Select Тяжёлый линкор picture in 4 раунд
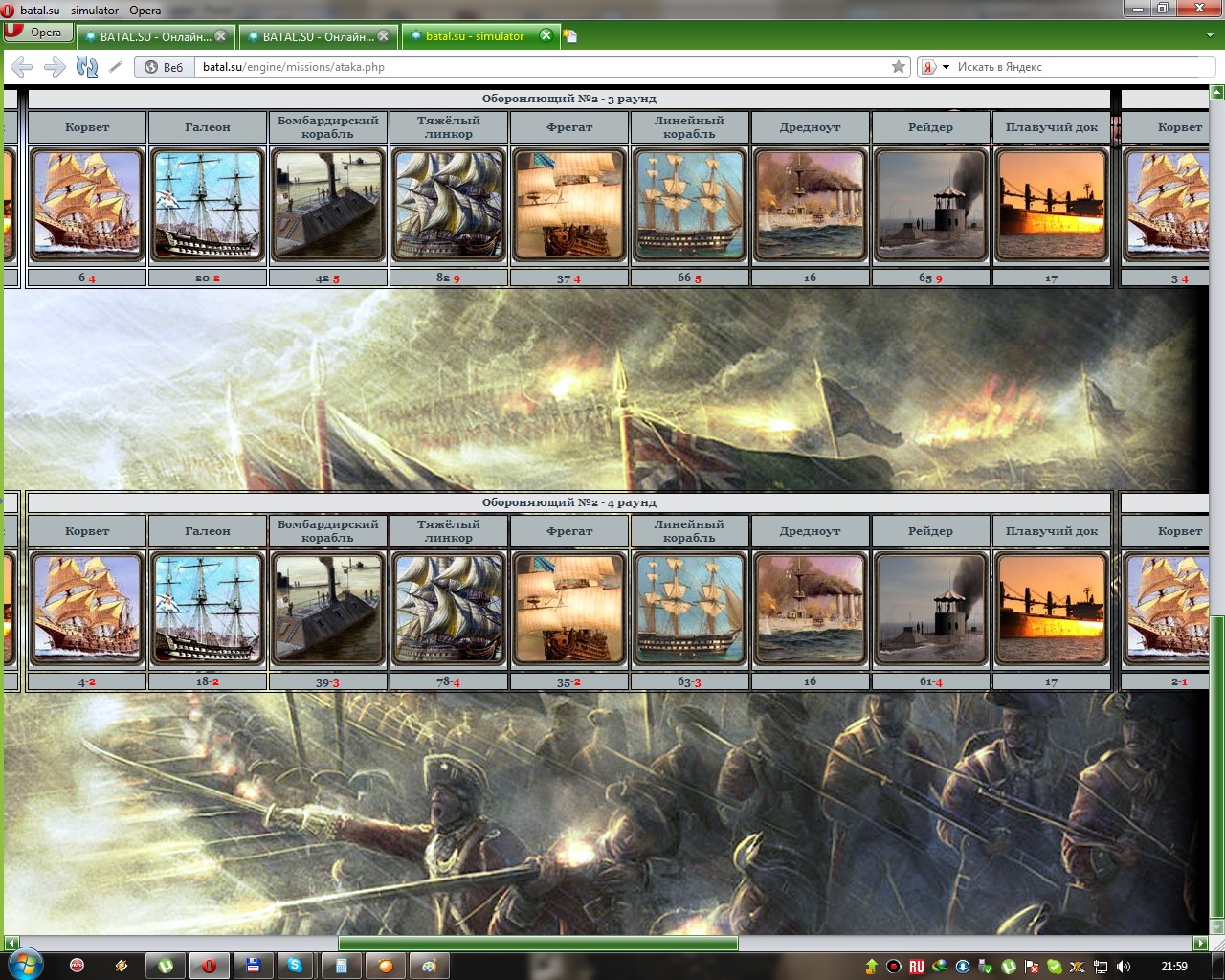The image size is (1225, 980). pos(449,609)
